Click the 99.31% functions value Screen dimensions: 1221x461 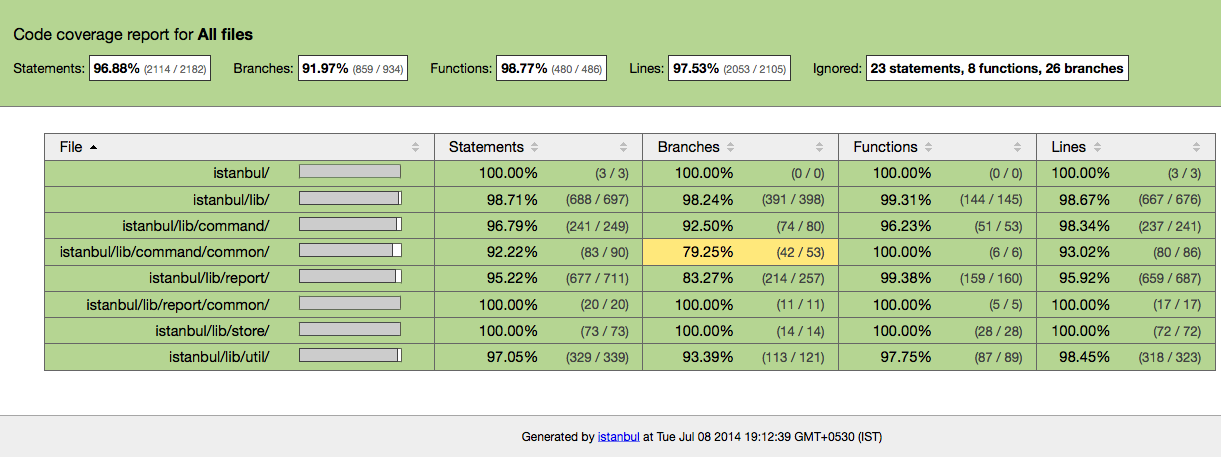(904, 199)
